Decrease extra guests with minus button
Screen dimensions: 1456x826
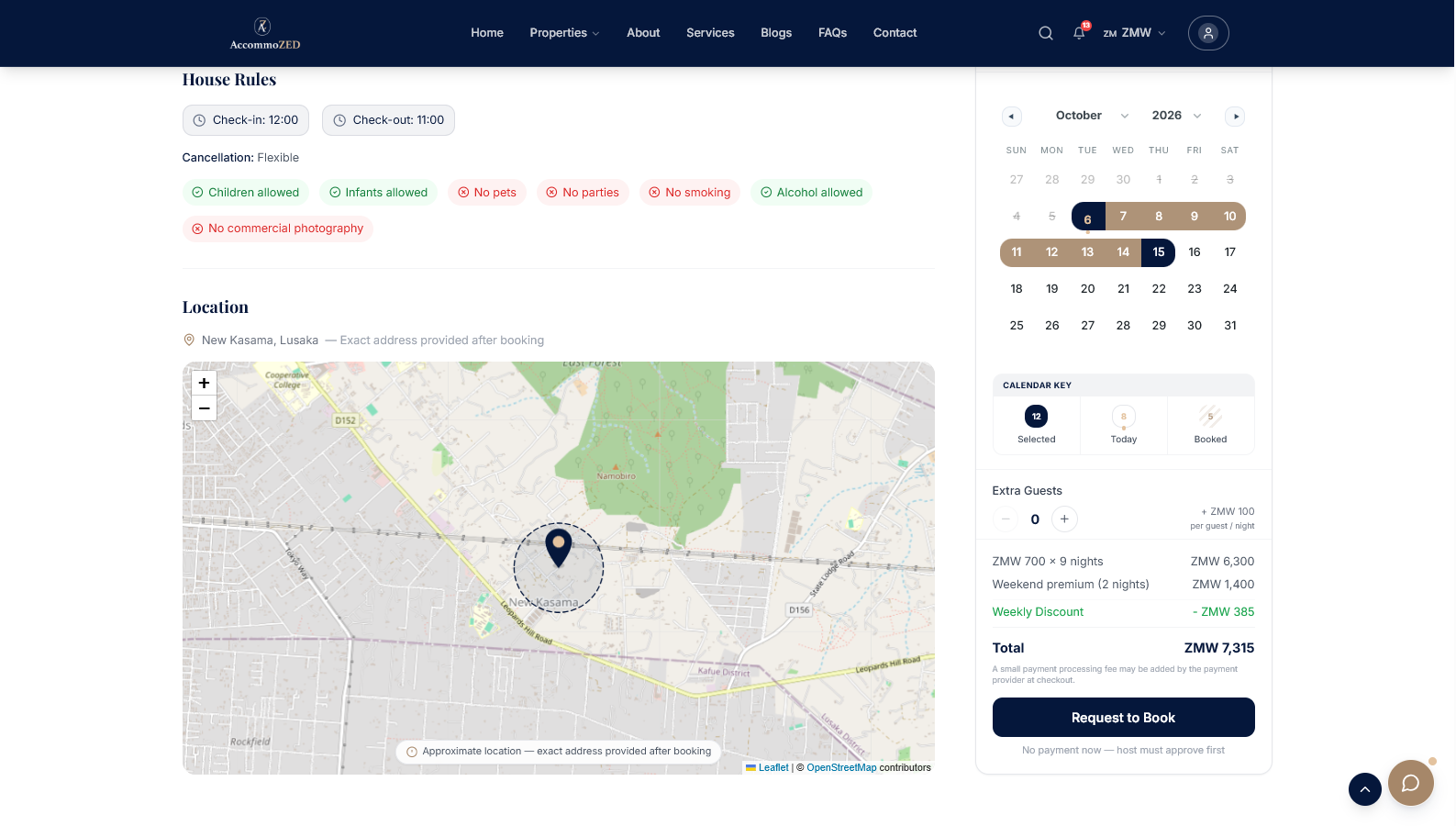pos(1006,519)
